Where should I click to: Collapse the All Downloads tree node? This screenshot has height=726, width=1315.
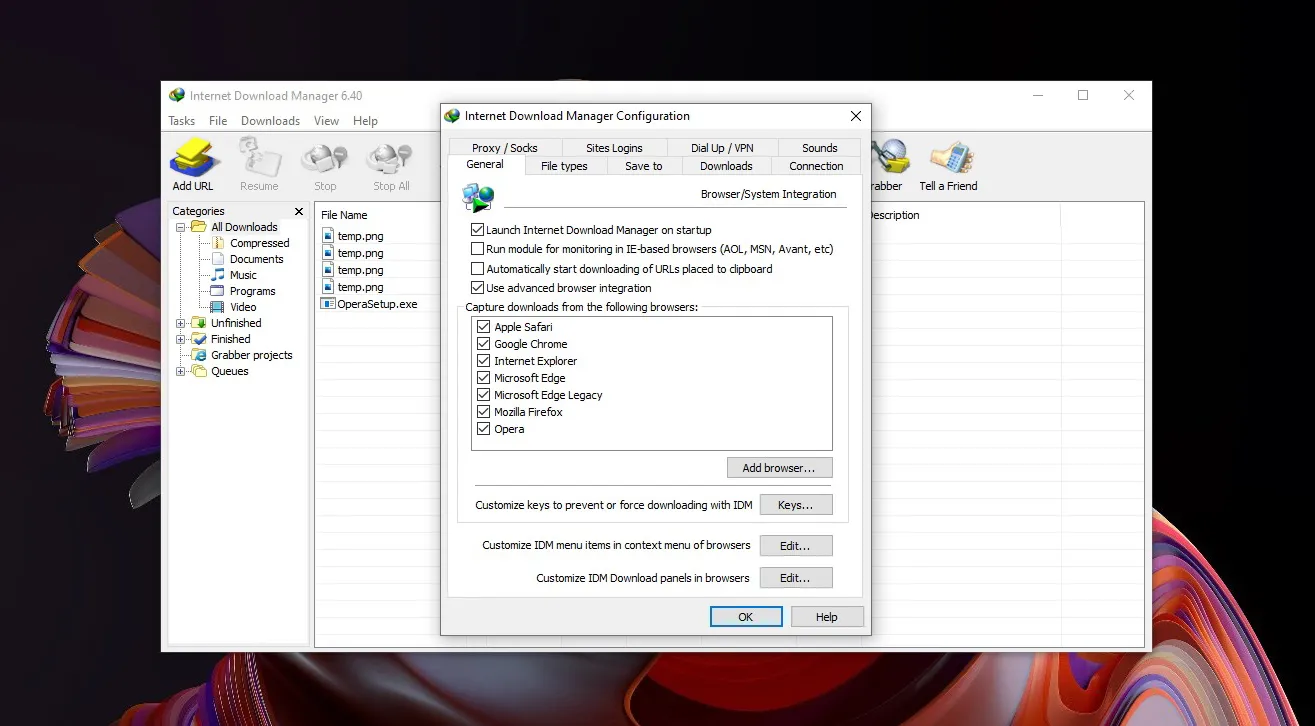pyautogui.click(x=181, y=227)
